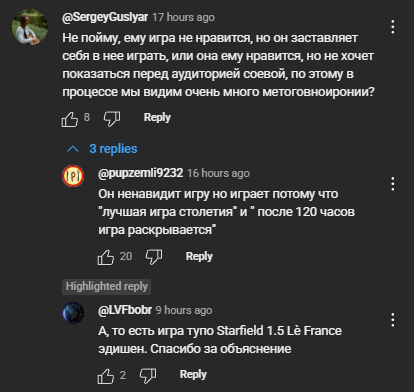This screenshot has width=414, height=392.
Task: Reply to @SergeyGuslyar's comment
Action: click(157, 117)
